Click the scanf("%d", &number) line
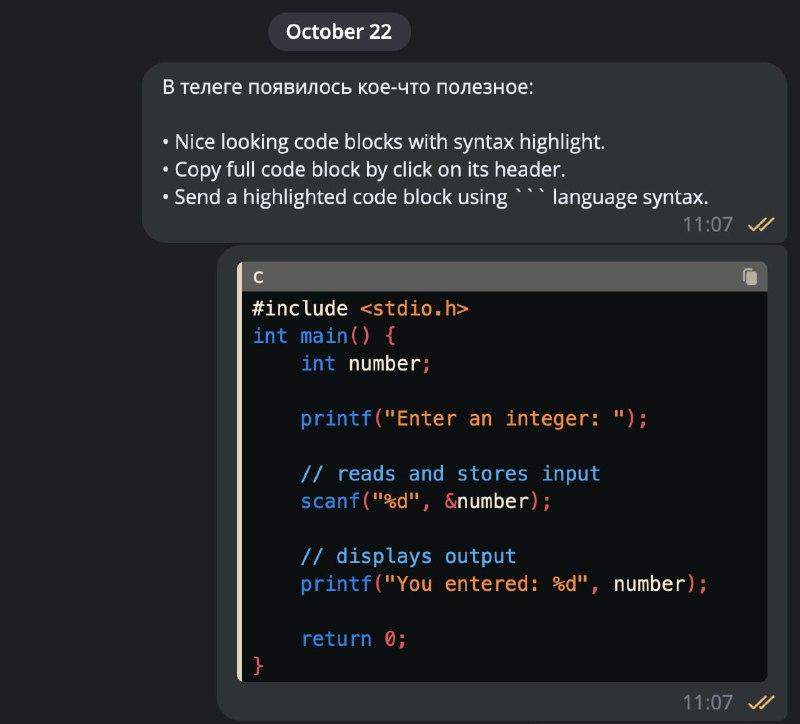This screenshot has height=724, width=800. click(426, 501)
